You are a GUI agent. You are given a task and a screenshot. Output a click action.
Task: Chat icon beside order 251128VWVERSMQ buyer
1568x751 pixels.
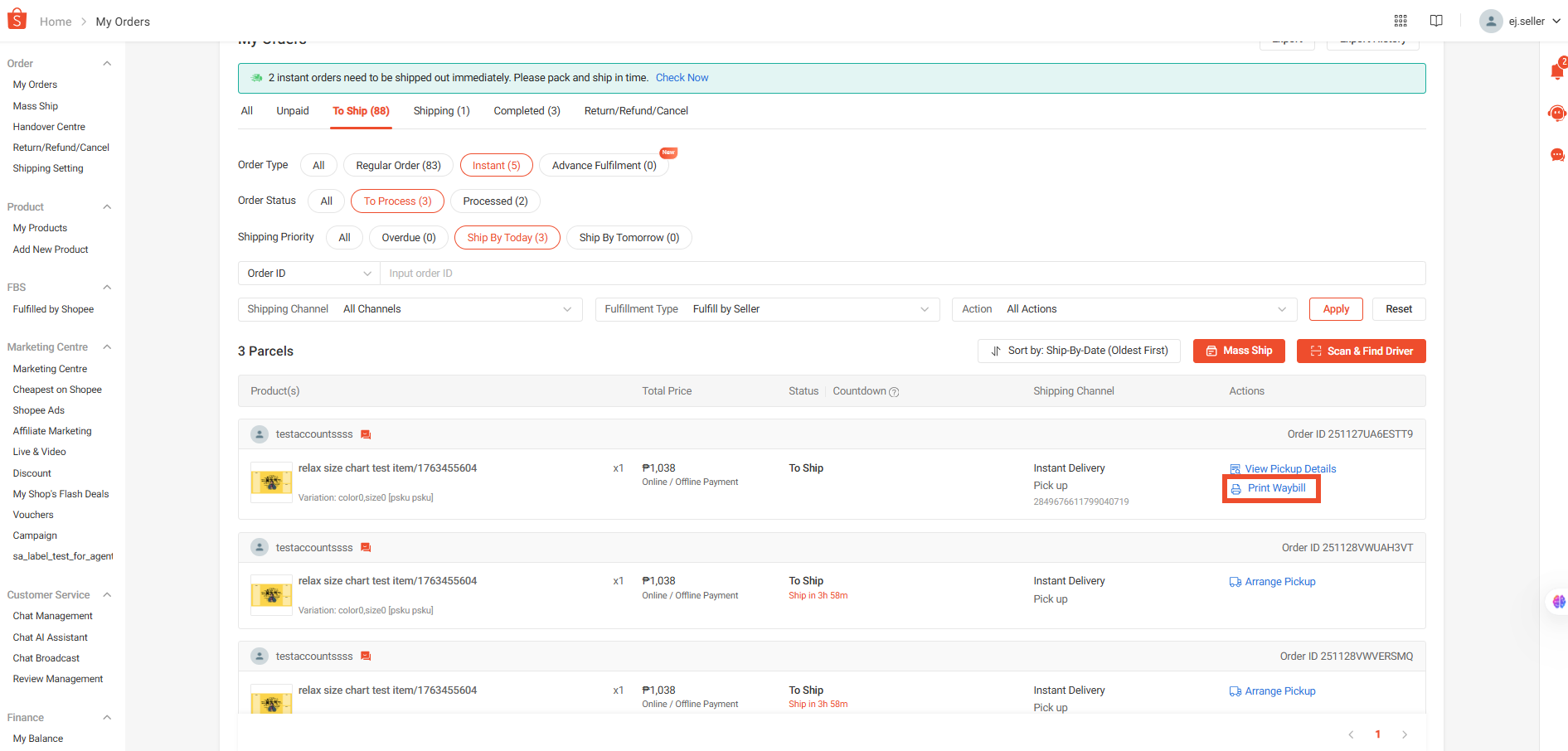tap(366, 657)
